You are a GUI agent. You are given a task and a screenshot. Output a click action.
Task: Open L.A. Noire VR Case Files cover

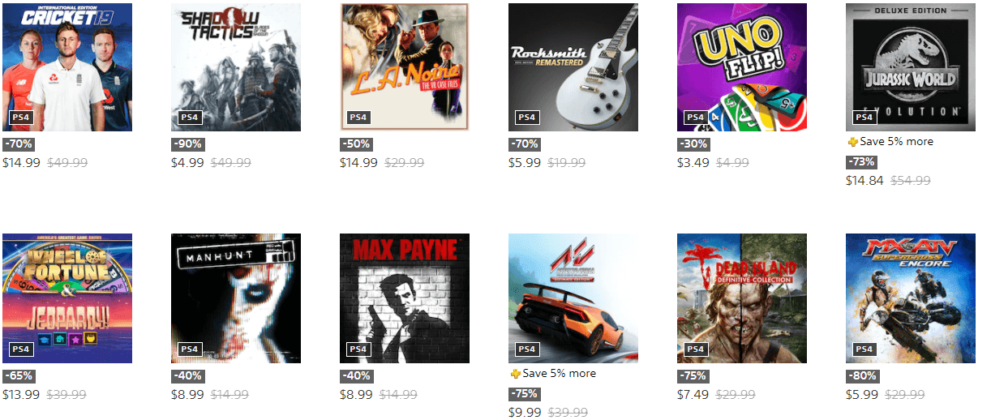pos(404,67)
